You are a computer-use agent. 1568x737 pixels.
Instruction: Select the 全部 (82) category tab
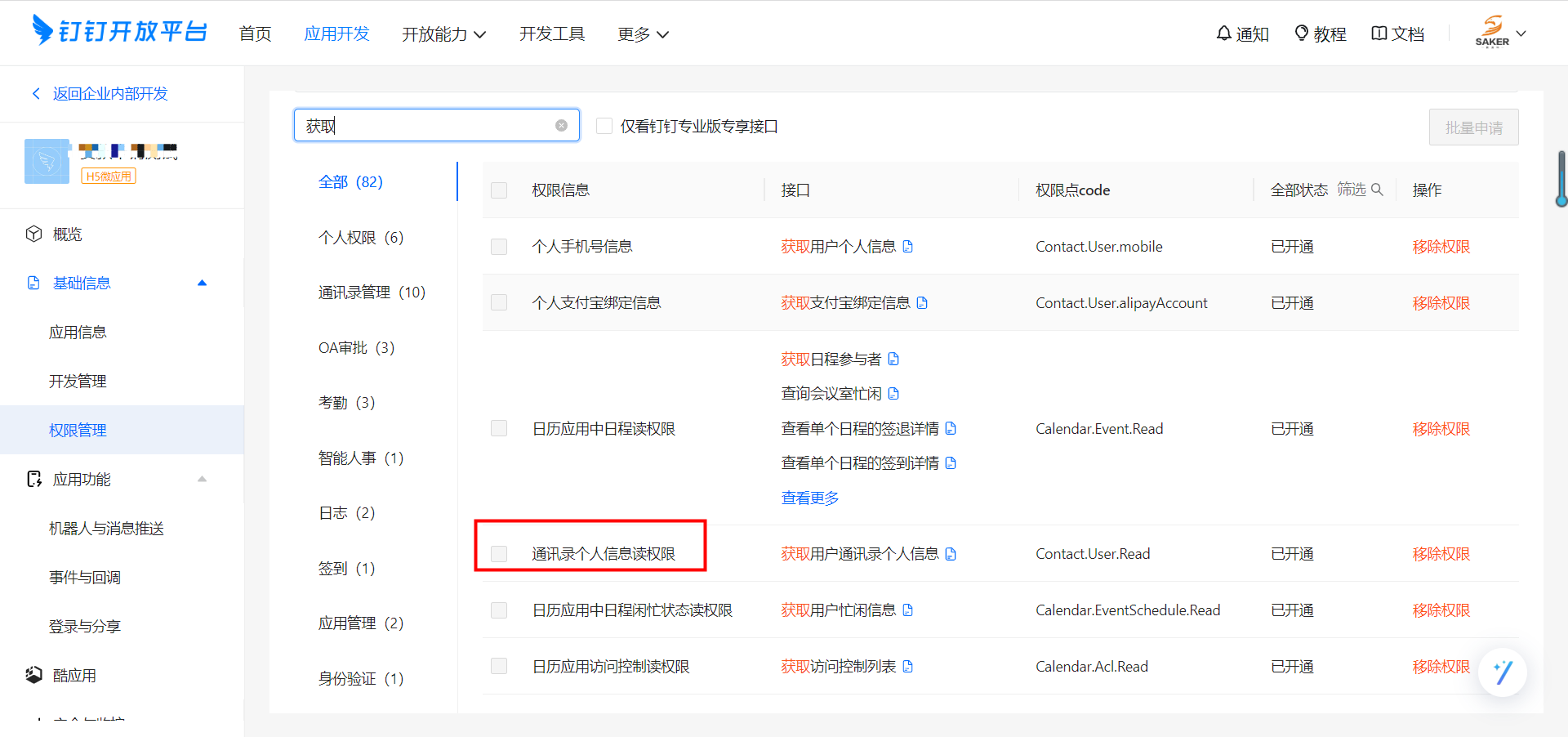pyautogui.click(x=350, y=181)
